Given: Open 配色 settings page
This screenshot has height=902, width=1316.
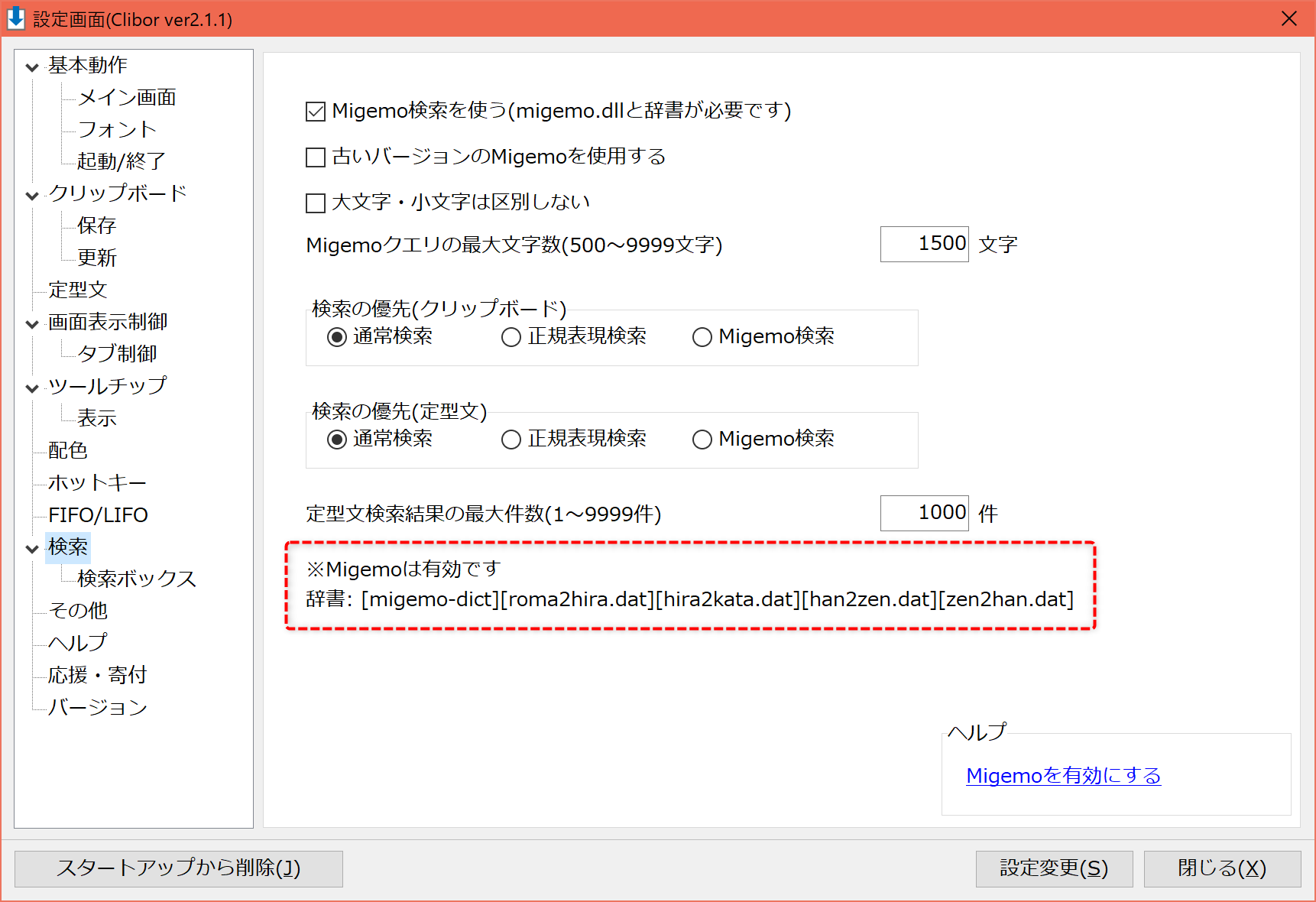Looking at the screenshot, I should coord(68,450).
